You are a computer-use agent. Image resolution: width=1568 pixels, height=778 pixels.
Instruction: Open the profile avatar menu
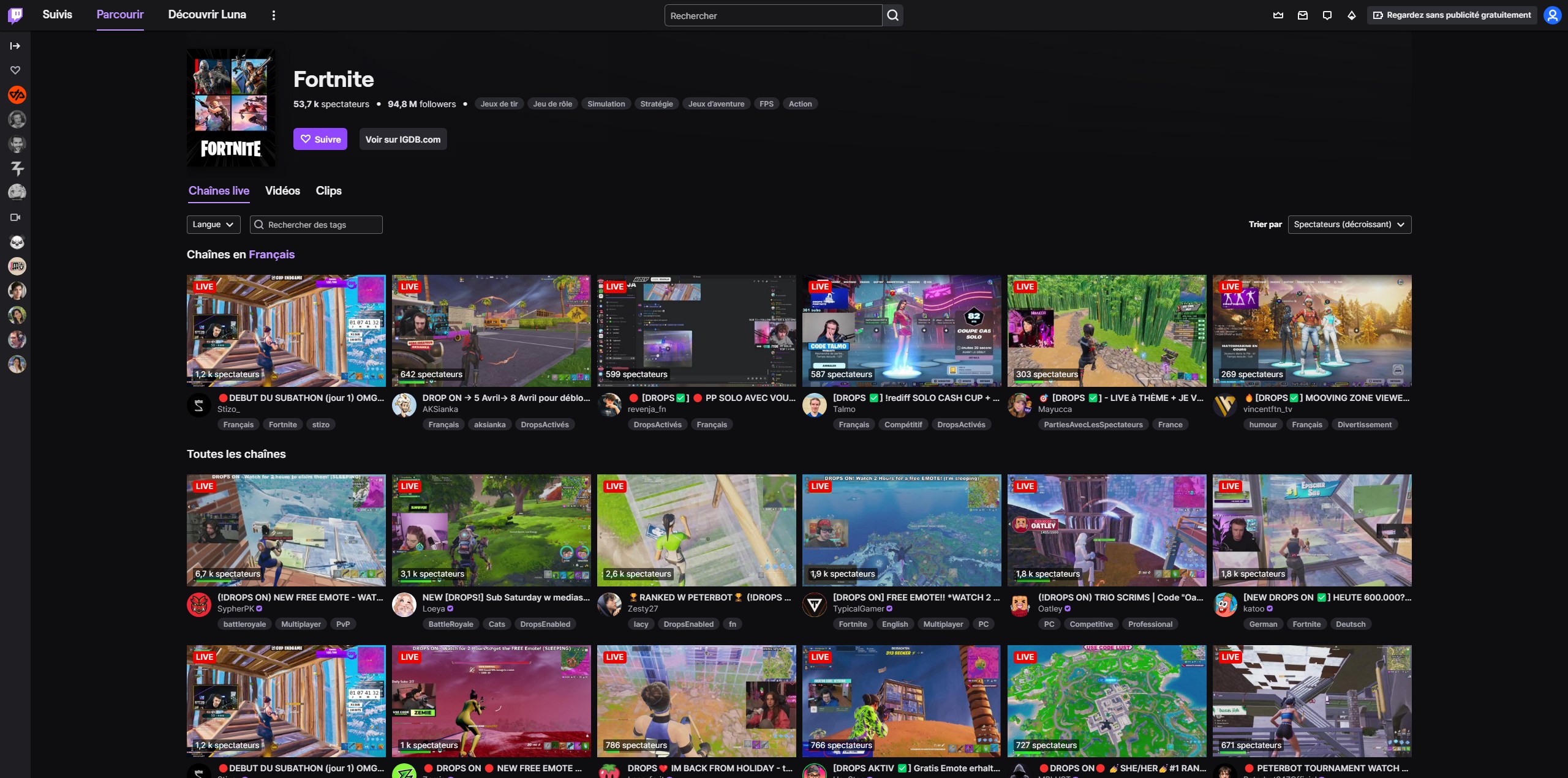coord(1553,15)
